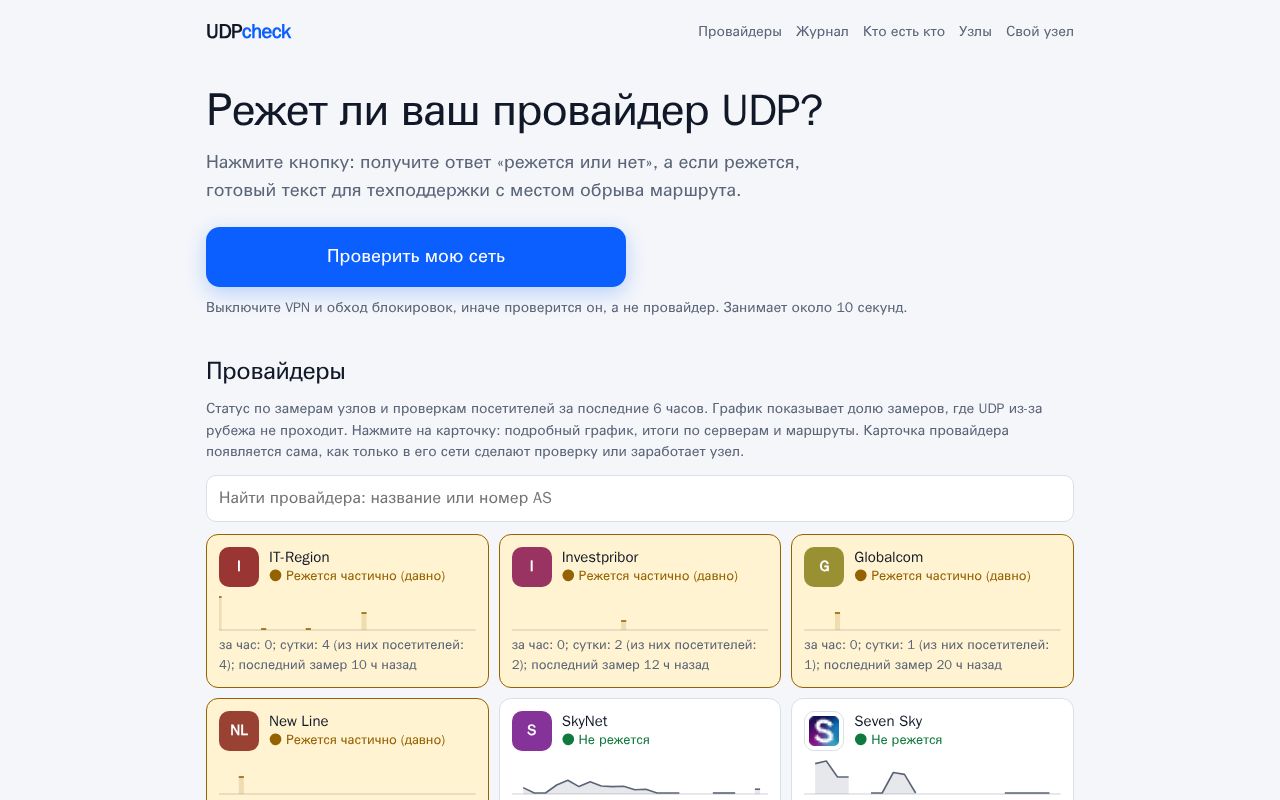The height and width of the screenshot is (800, 1280).
Task: Click Seven Sky's green status dot
Action: click(x=861, y=740)
